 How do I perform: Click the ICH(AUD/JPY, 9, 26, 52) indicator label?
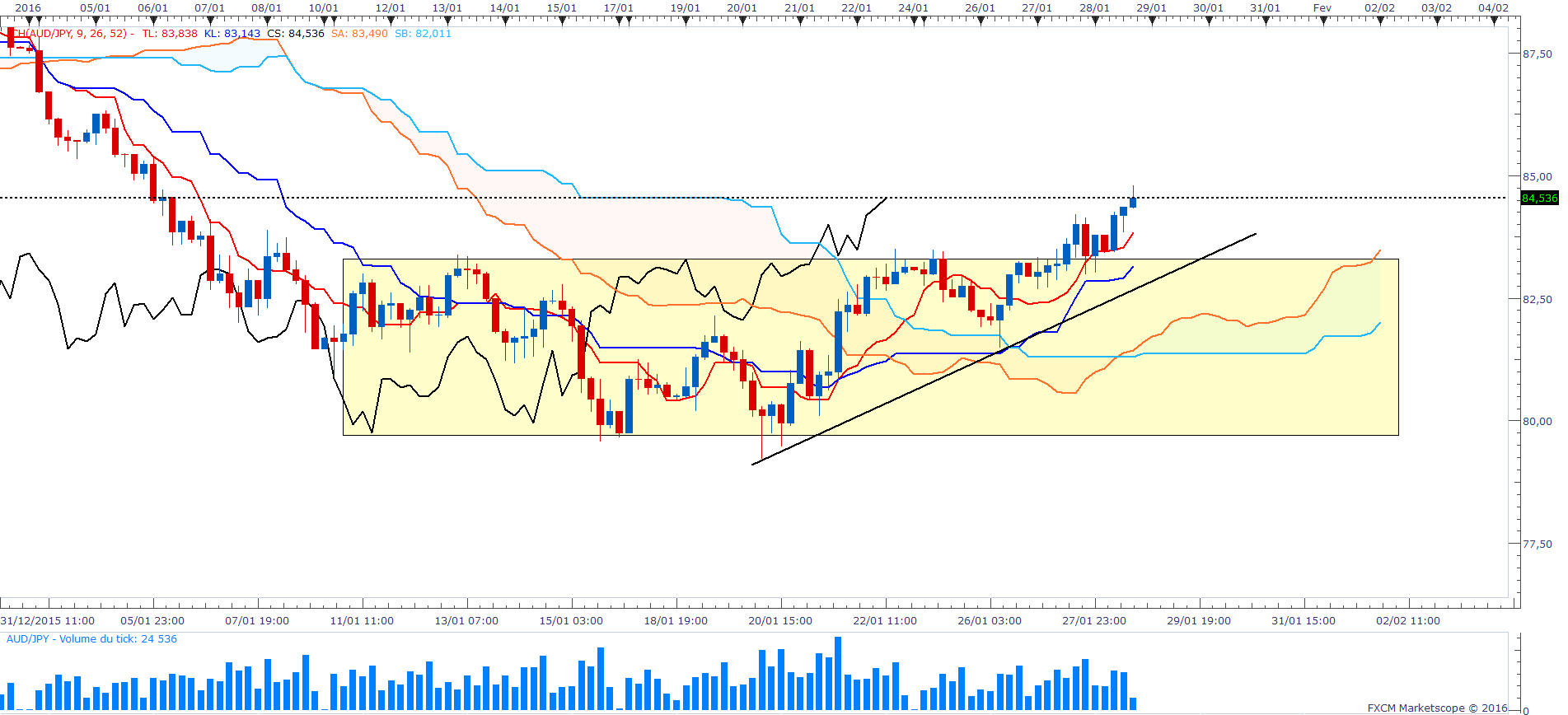[x=68, y=34]
